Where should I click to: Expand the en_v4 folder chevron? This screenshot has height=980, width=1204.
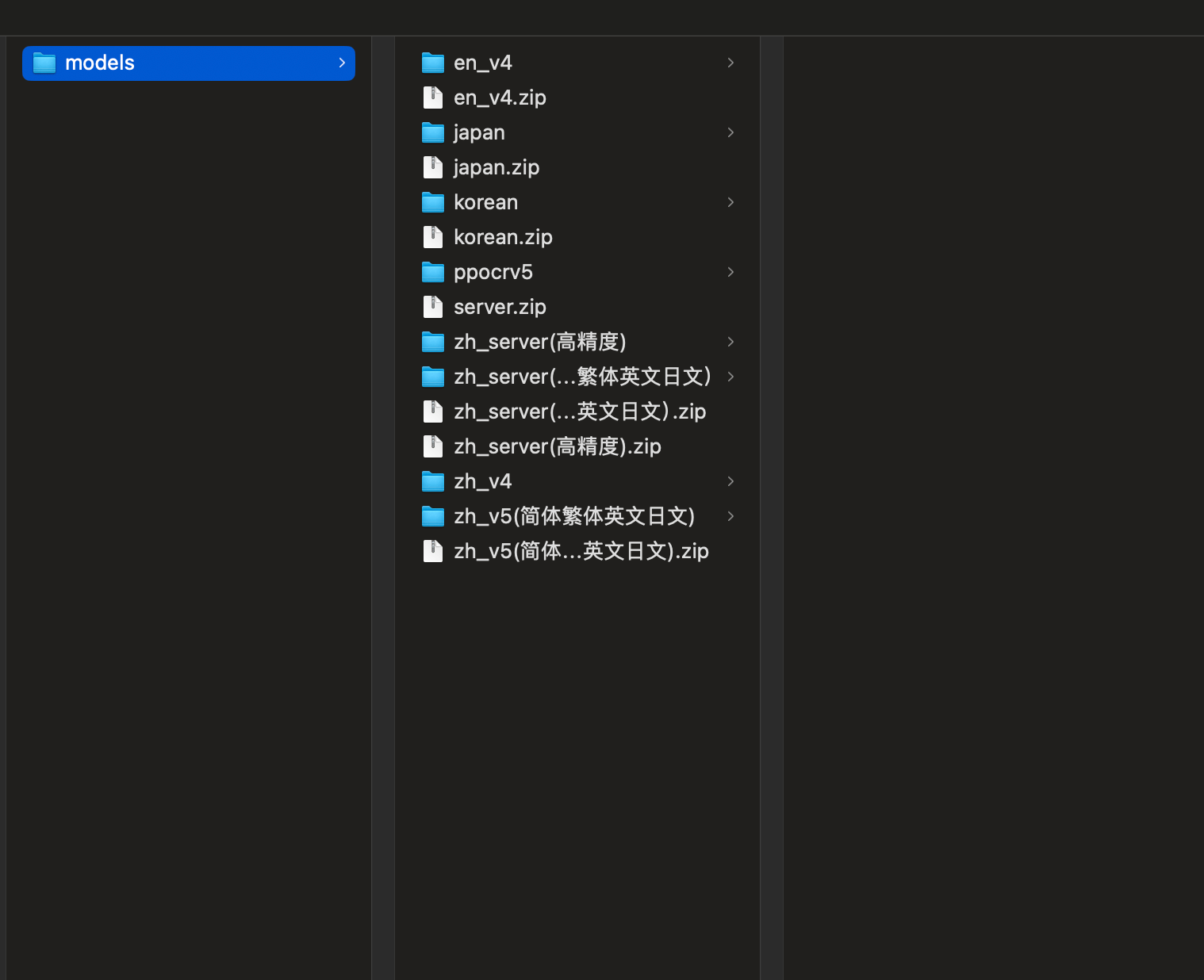coord(730,63)
